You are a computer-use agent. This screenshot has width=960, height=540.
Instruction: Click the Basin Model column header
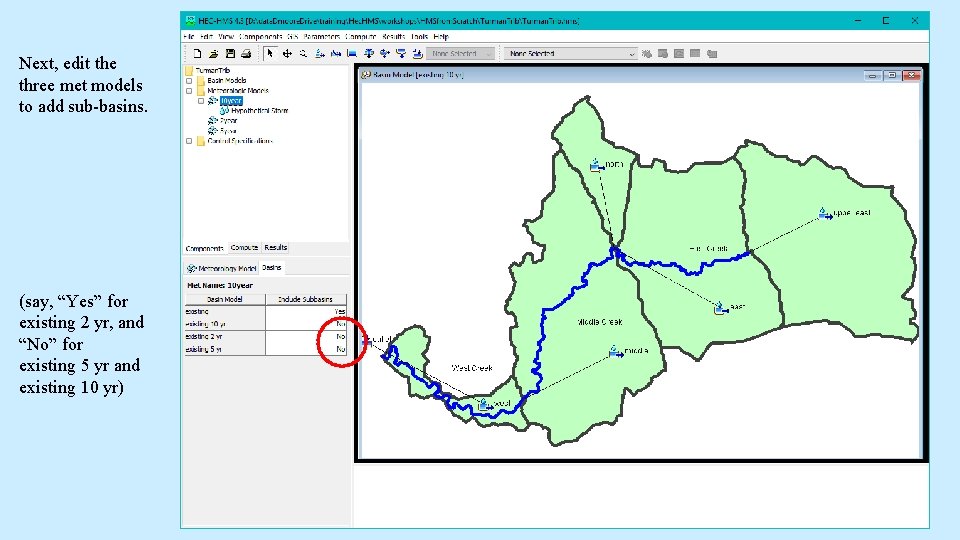point(225,299)
